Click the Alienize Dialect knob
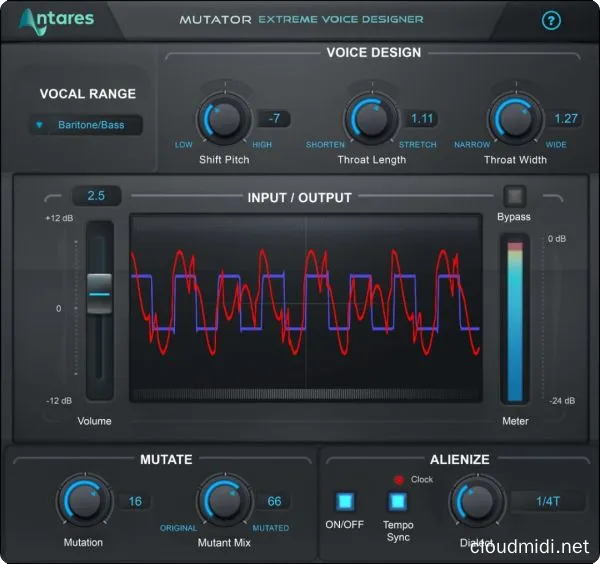The height and width of the screenshot is (564, 600). (x=478, y=501)
